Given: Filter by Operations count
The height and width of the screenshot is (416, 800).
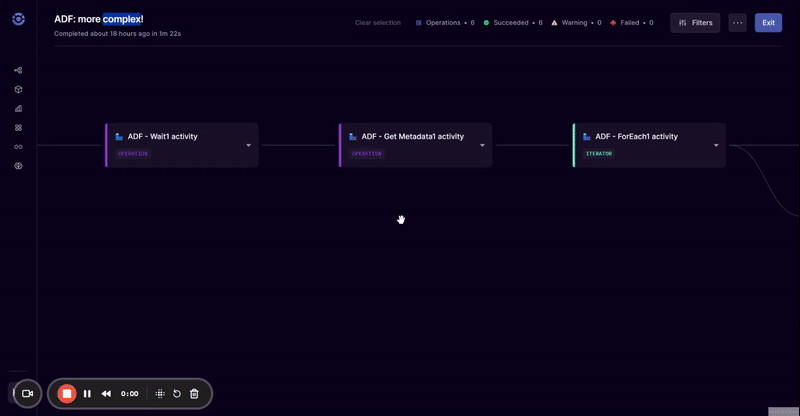Looking at the screenshot, I should point(445,23).
